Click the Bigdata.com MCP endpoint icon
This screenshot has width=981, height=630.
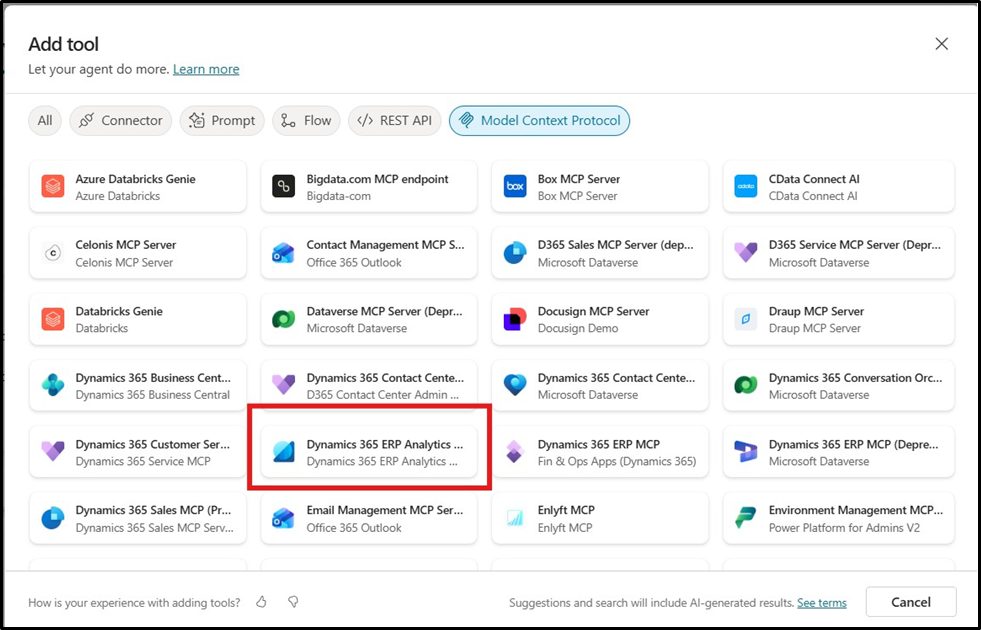[x=283, y=186]
